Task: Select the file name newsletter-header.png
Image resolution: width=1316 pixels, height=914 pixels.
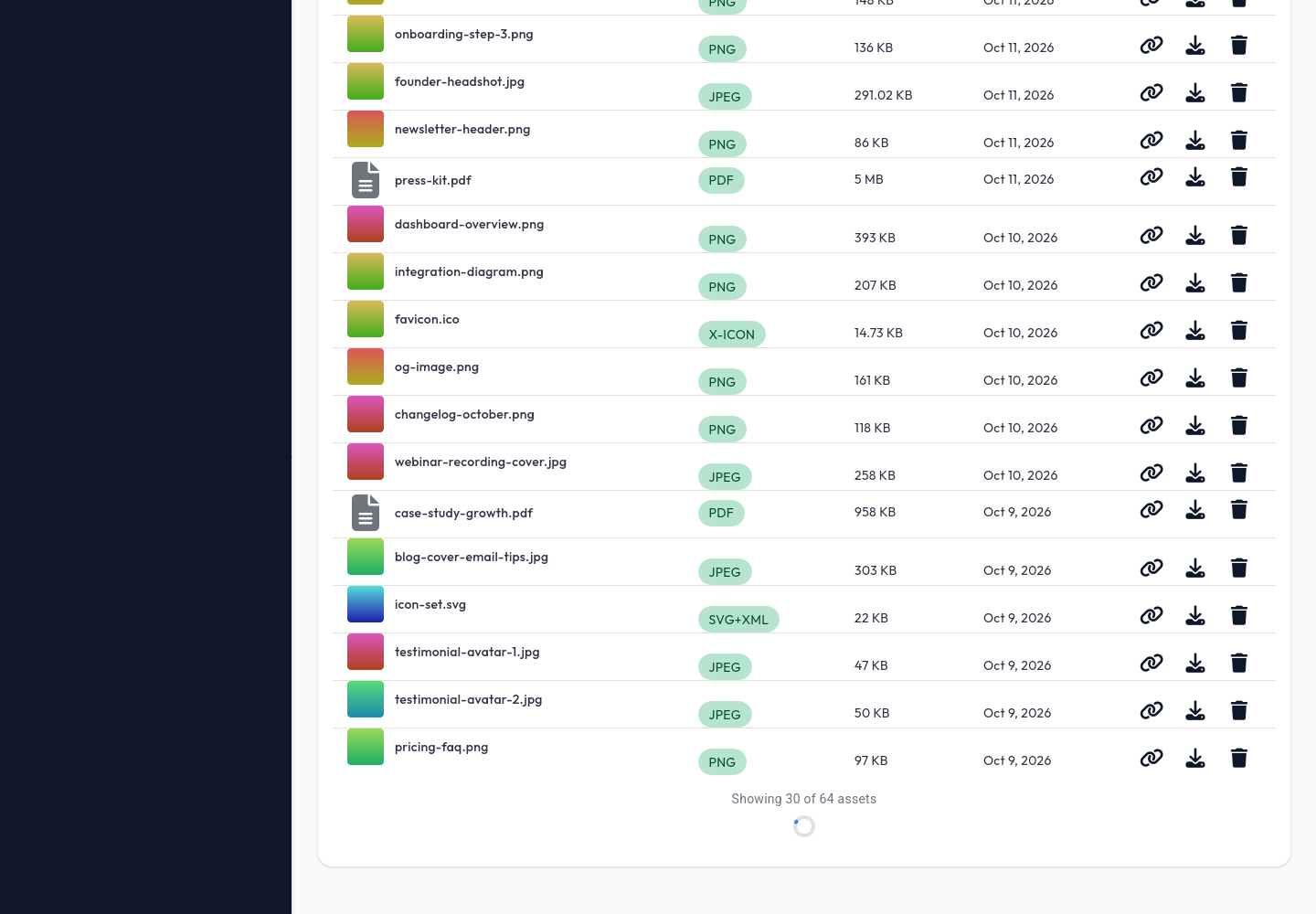Action: pyautogui.click(x=462, y=129)
